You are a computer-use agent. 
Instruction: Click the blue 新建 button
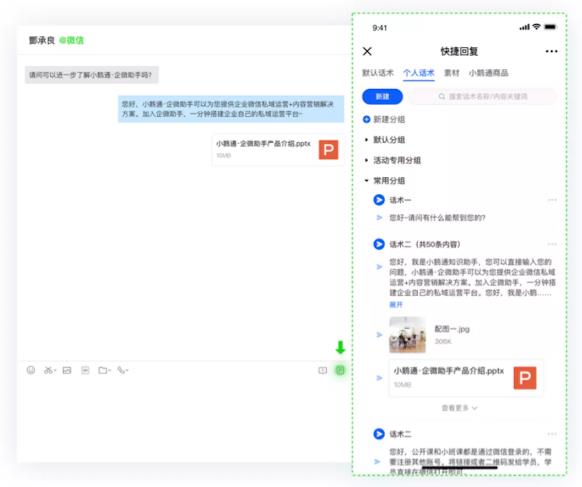pos(382,97)
